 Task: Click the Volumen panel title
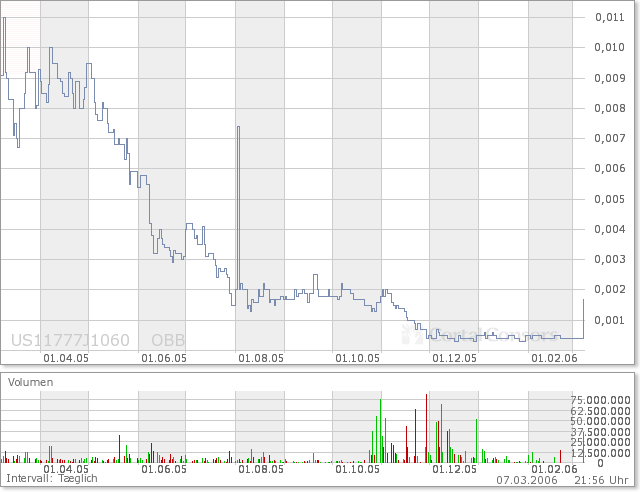(x=32, y=382)
